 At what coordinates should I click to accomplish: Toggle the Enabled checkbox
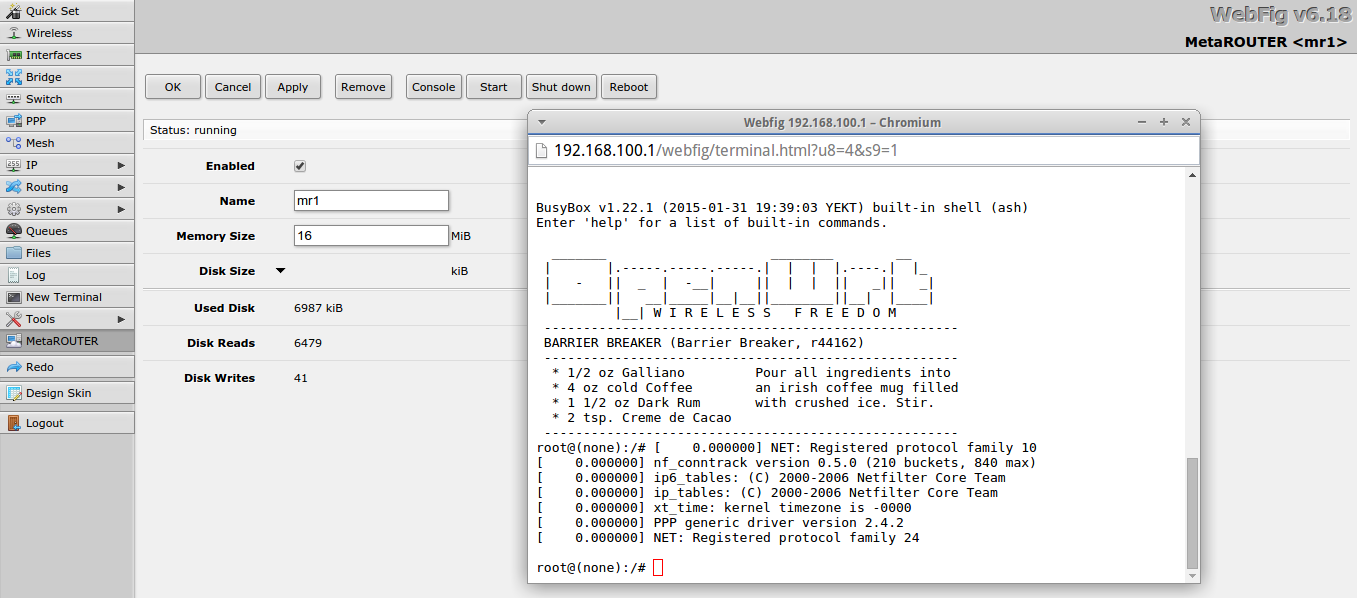(x=300, y=166)
